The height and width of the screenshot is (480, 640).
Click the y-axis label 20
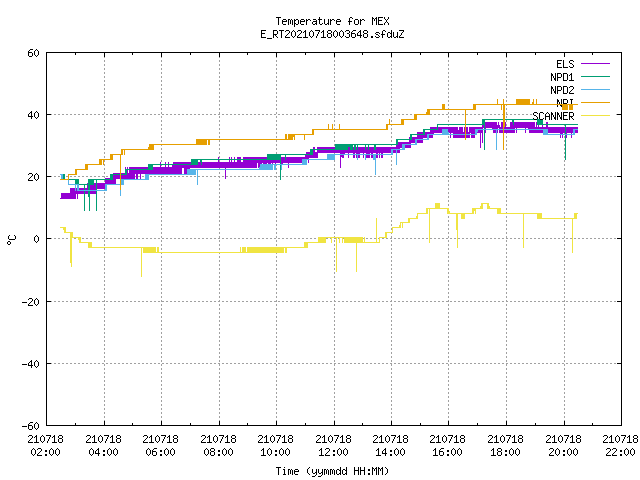33,177
